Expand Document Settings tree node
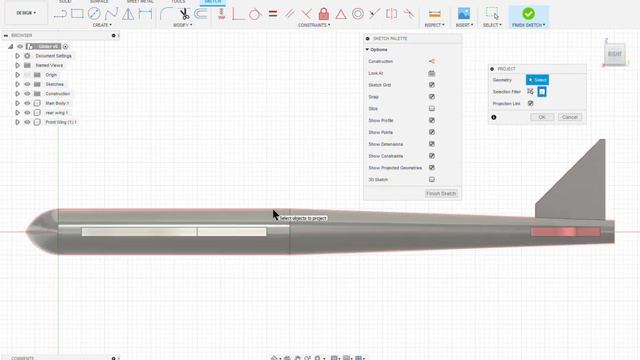Viewport: 640px width, 360px height. 17,56
